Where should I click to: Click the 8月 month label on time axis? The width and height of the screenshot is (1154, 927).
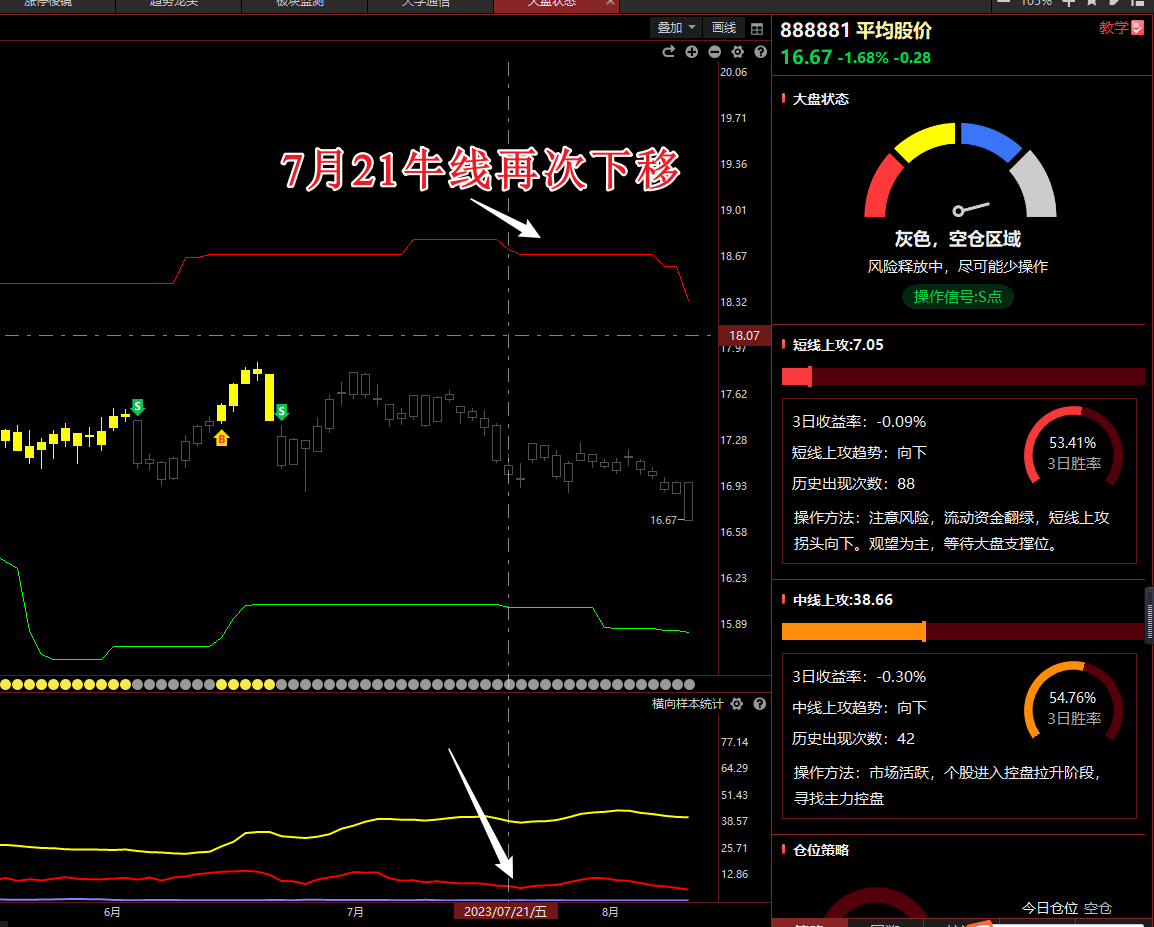[609, 912]
